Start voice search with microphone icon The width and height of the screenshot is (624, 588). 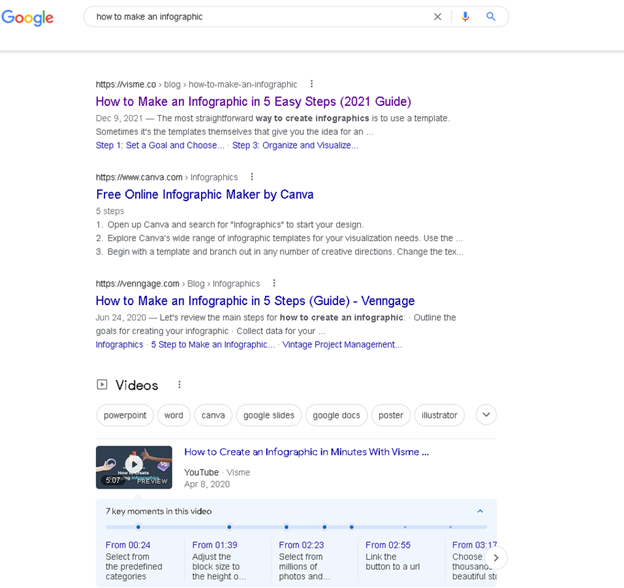point(465,17)
